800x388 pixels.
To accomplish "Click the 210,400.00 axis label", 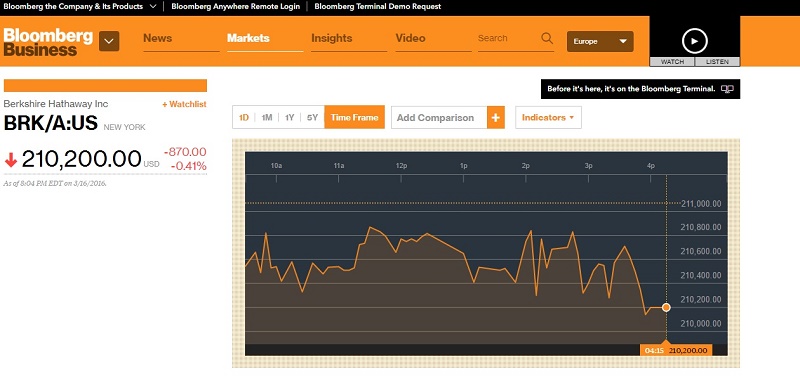I will [701, 275].
